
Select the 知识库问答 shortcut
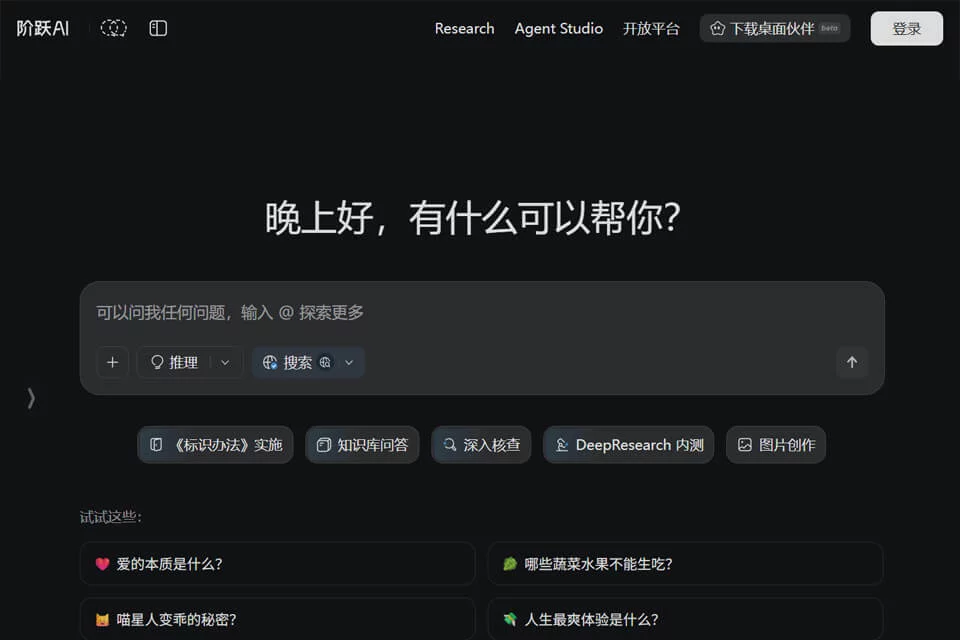point(362,445)
